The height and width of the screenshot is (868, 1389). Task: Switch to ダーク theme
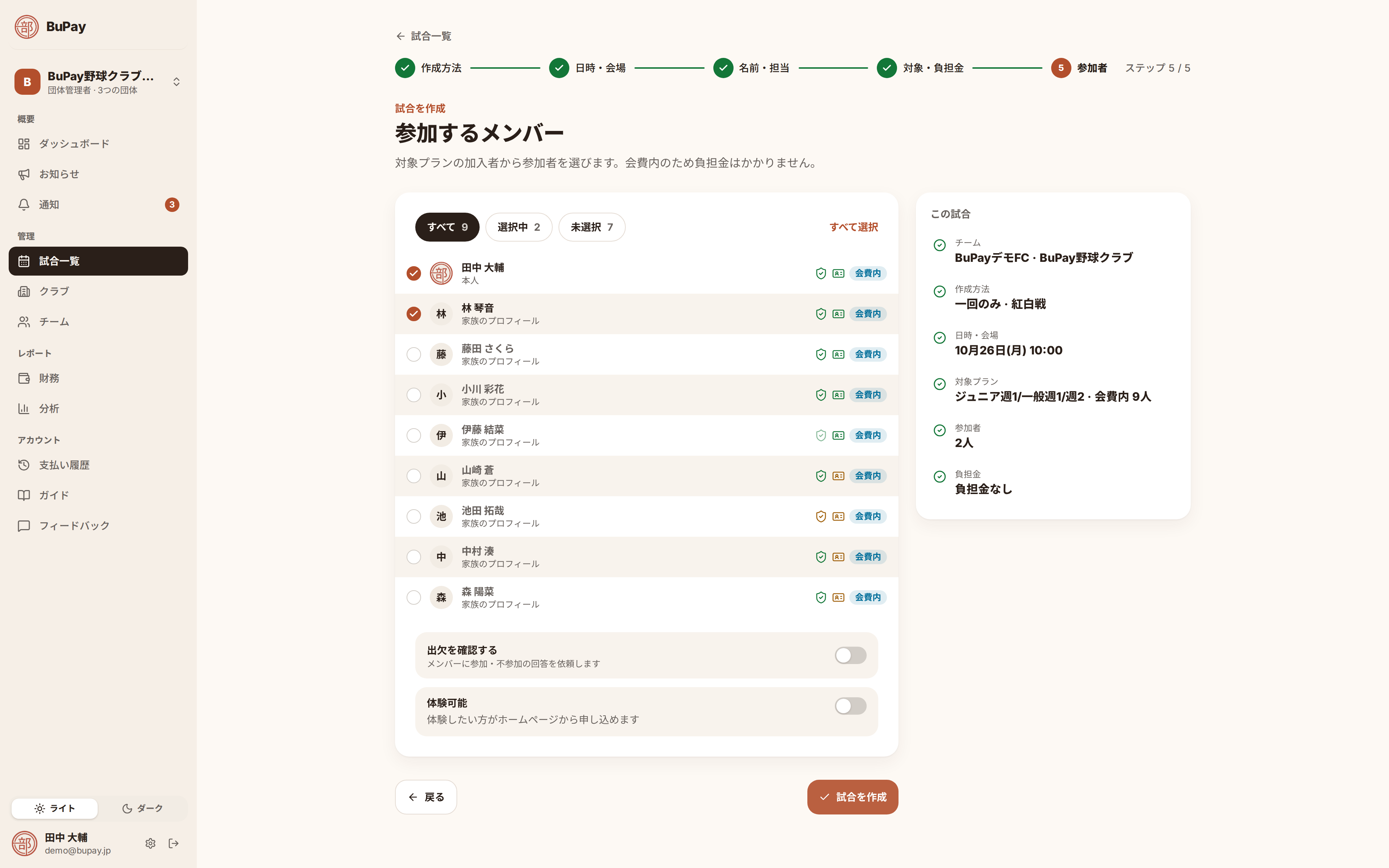tap(143, 808)
